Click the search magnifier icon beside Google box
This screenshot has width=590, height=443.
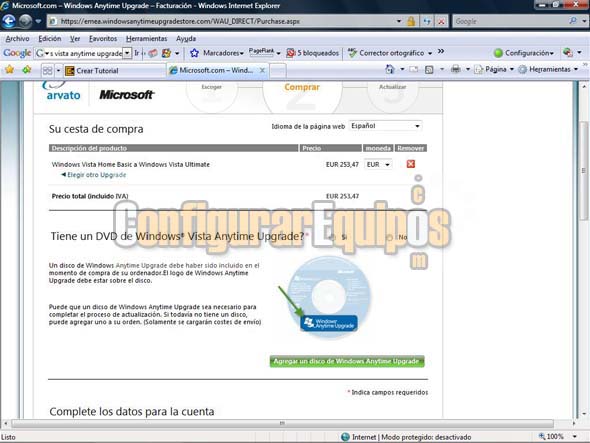click(573, 21)
